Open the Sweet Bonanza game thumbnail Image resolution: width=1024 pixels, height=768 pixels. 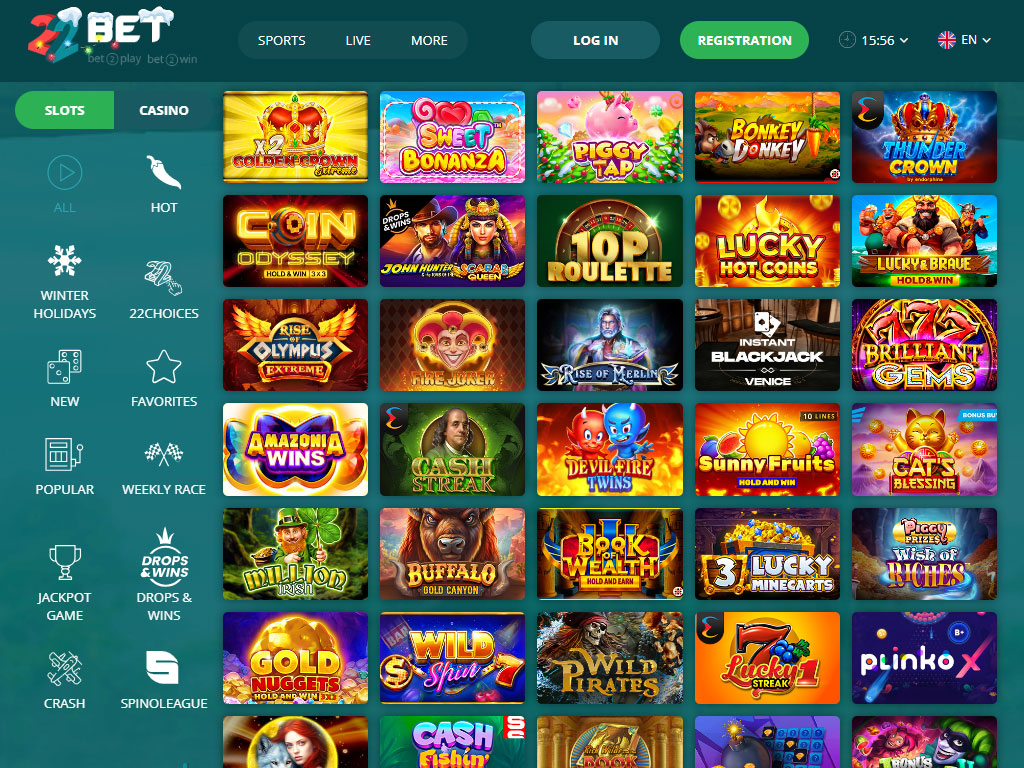(x=452, y=136)
